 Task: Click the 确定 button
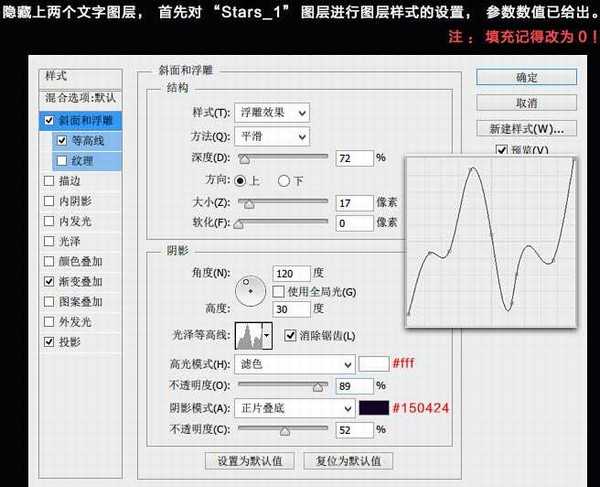point(527,78)
